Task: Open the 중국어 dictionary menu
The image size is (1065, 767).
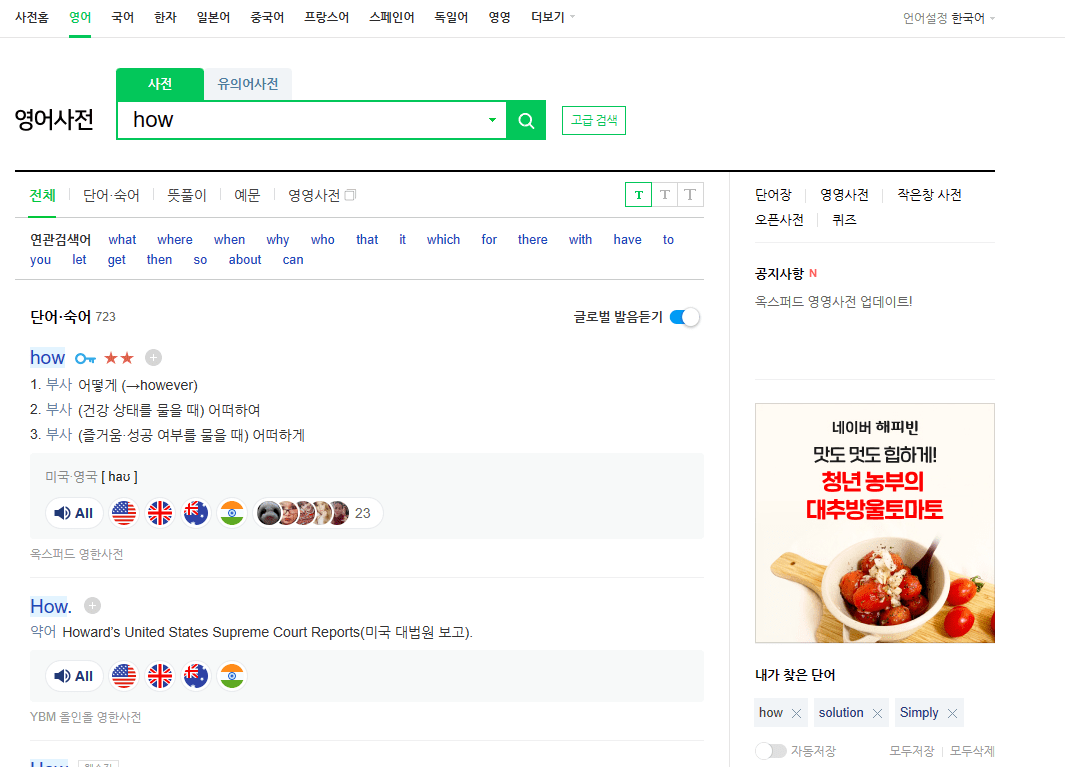Action: (x=267, y=17)
